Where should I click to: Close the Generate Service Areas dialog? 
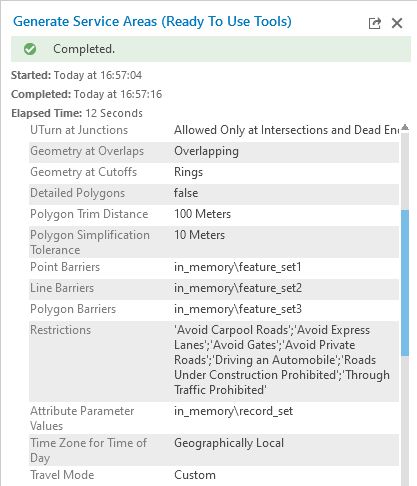click(397, 23)
